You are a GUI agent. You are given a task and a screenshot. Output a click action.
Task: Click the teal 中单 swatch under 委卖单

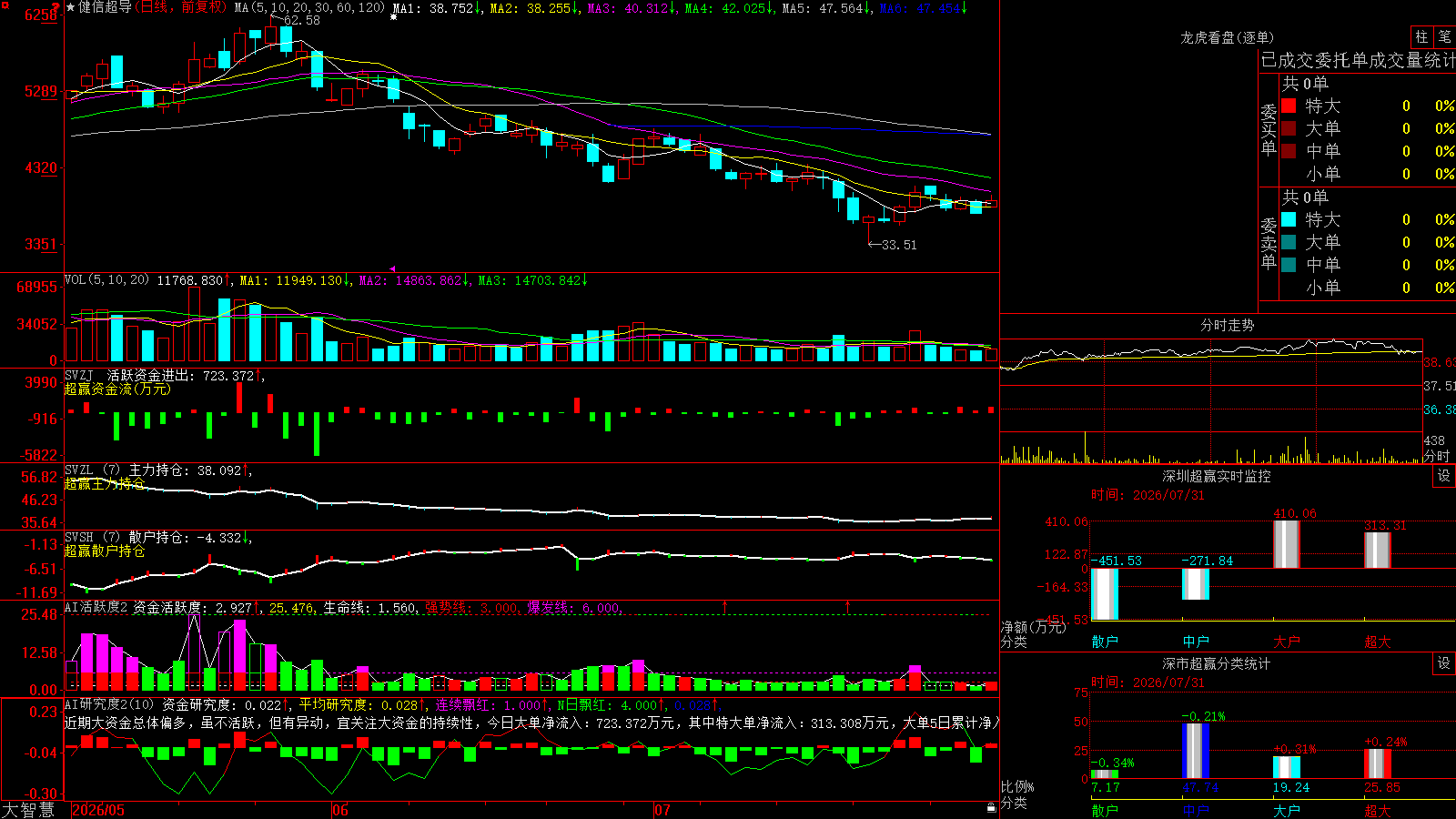point(1289,265)
